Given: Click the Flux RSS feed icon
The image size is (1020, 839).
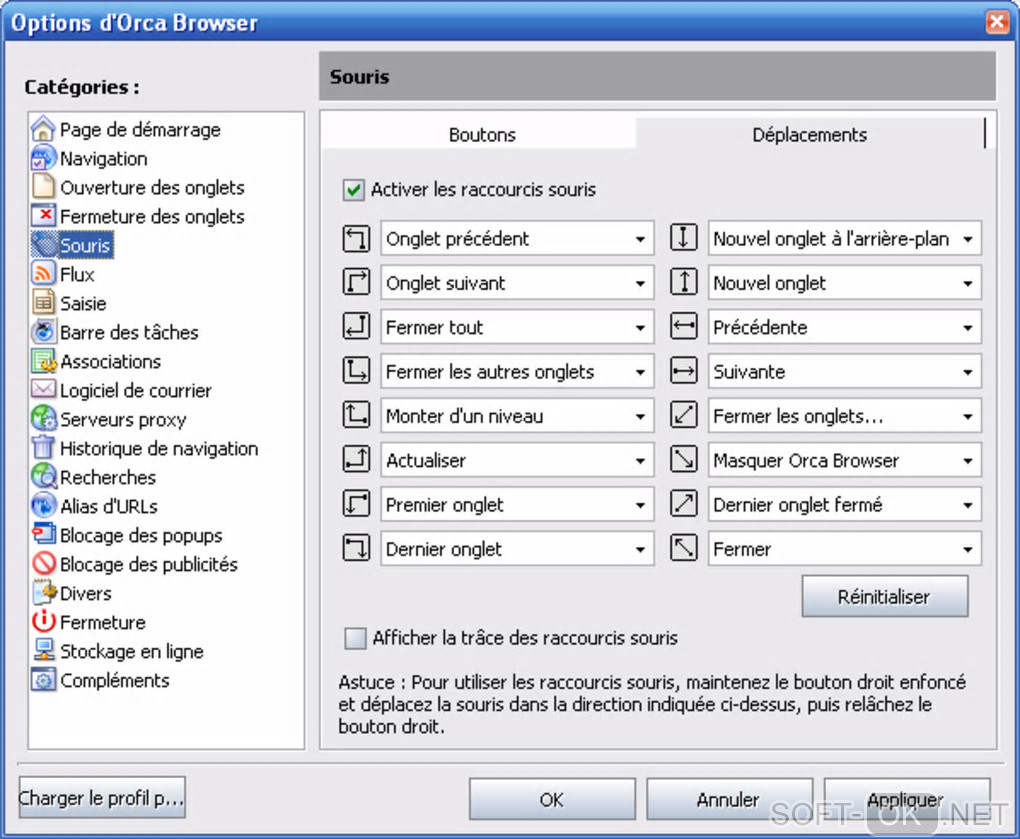Looking at the screenshot, I should pos(43,274).
